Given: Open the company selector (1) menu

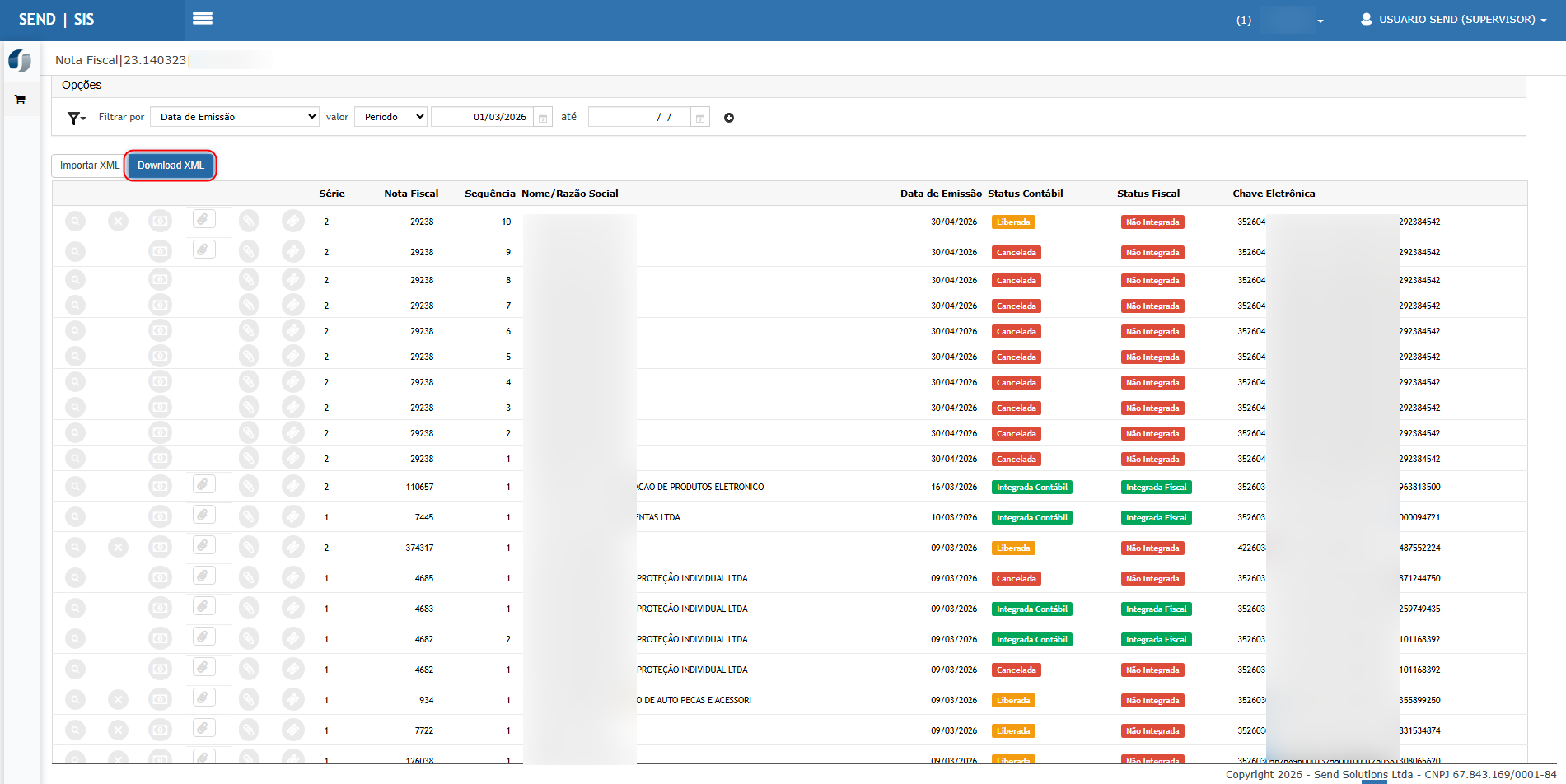Looking at the screenshot, I should point(1280,20).
